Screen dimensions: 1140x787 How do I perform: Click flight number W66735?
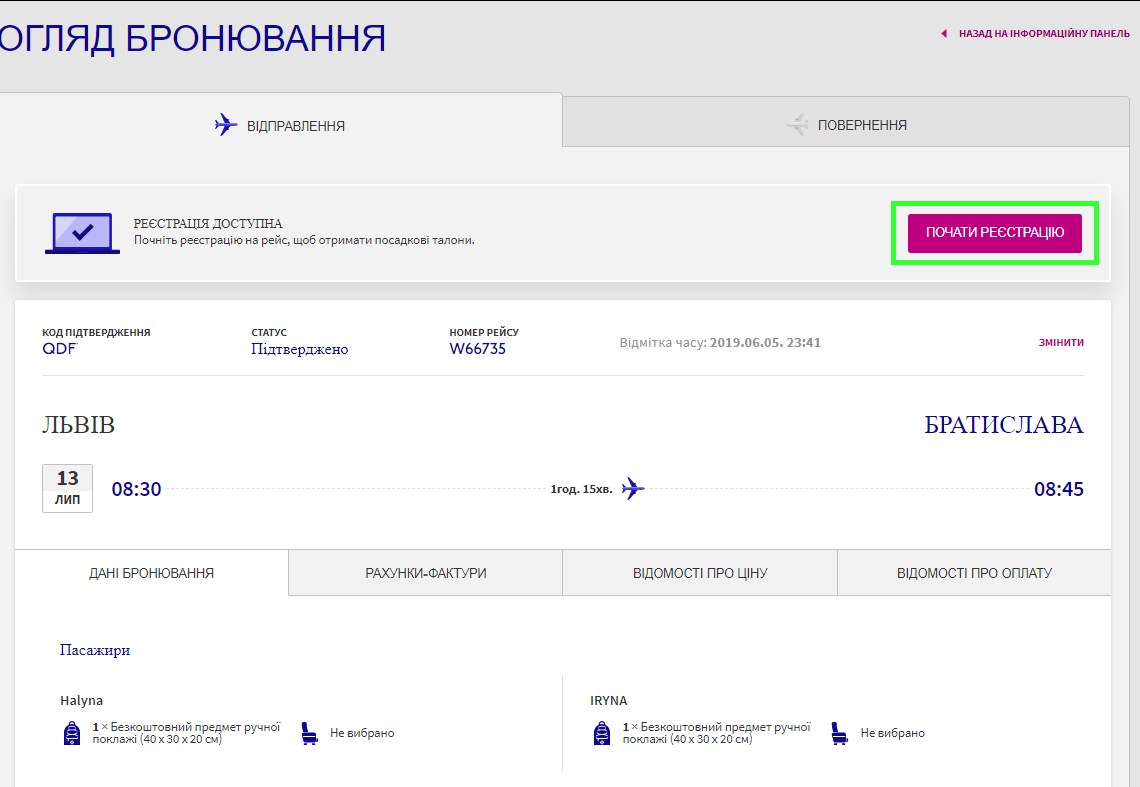point(478,348)
